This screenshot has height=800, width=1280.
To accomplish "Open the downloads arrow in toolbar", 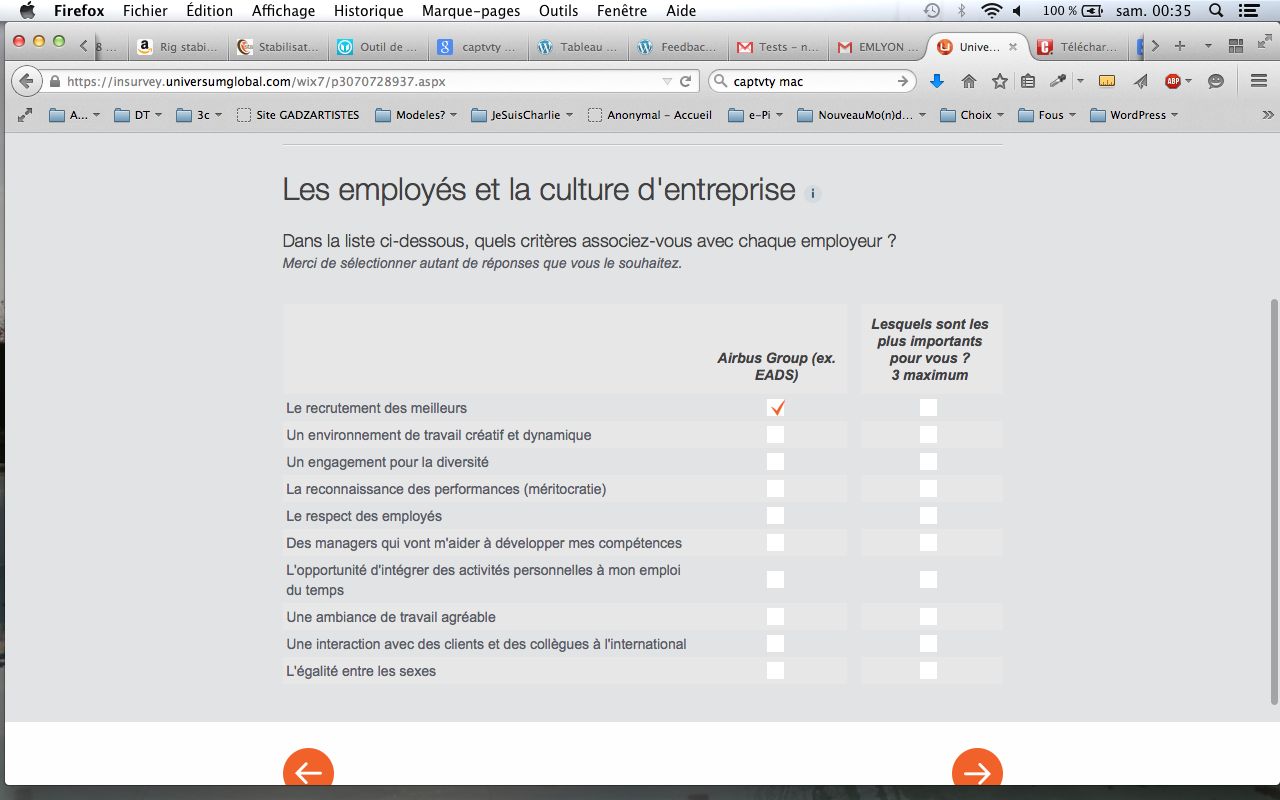I will pos(937,82).
